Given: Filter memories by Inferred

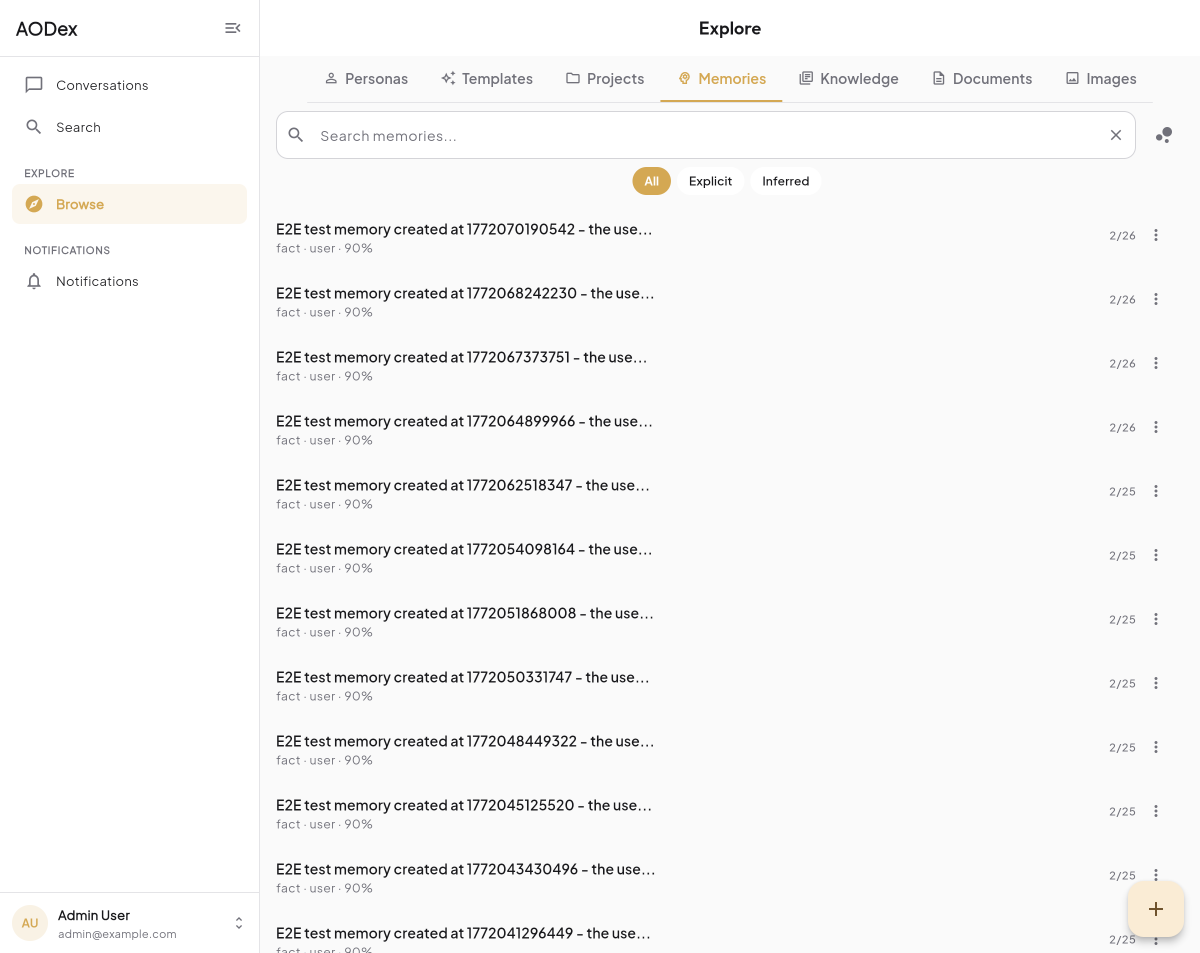Looking at the screenshot, I should click(x=786, y=181).
